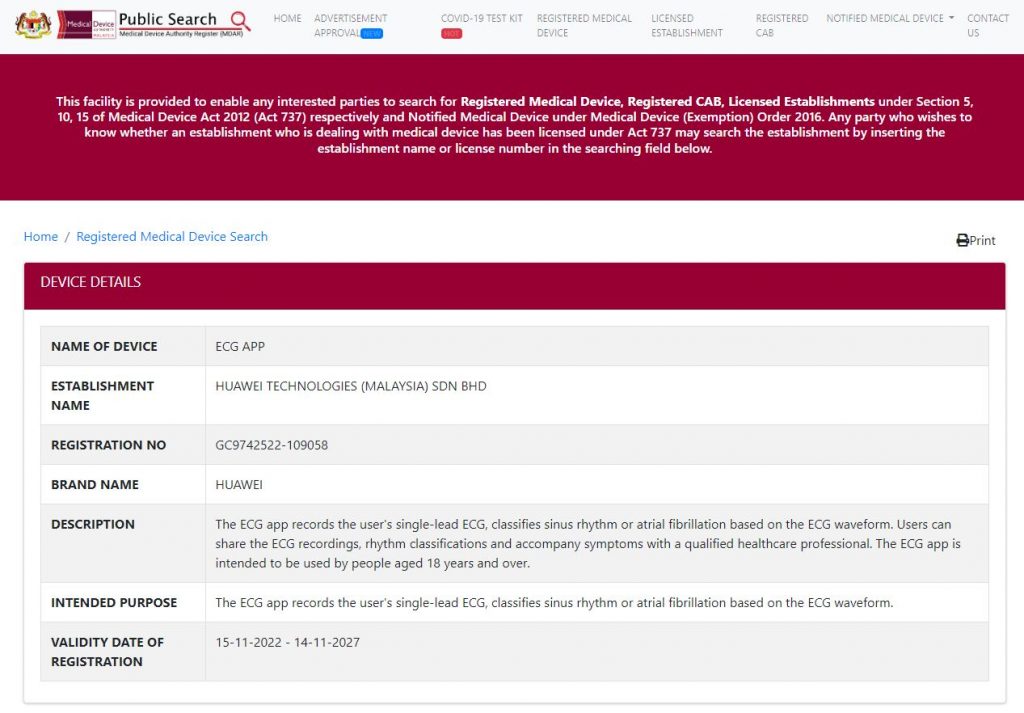This screenshot has height=713, width=1024.
Task: Expand the Notified Medical Device dropdown
Action: coord(889,18)
